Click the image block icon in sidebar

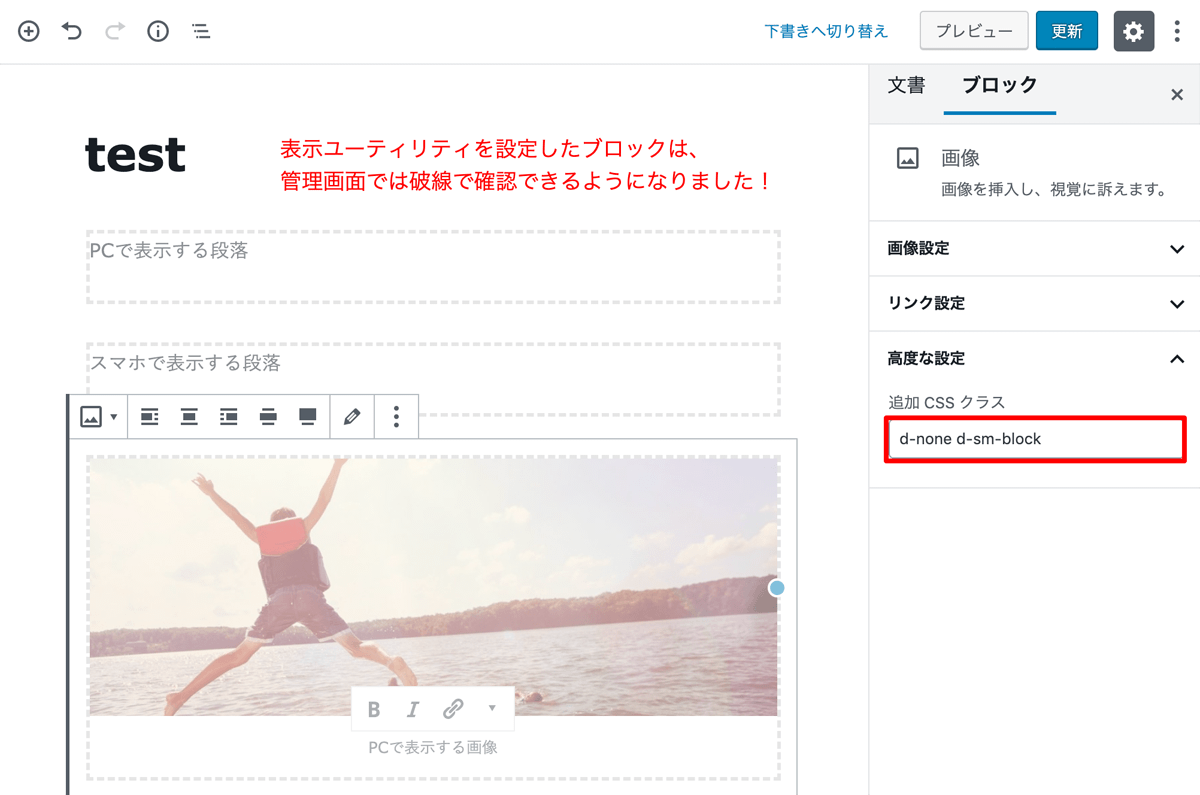[908, 158]
